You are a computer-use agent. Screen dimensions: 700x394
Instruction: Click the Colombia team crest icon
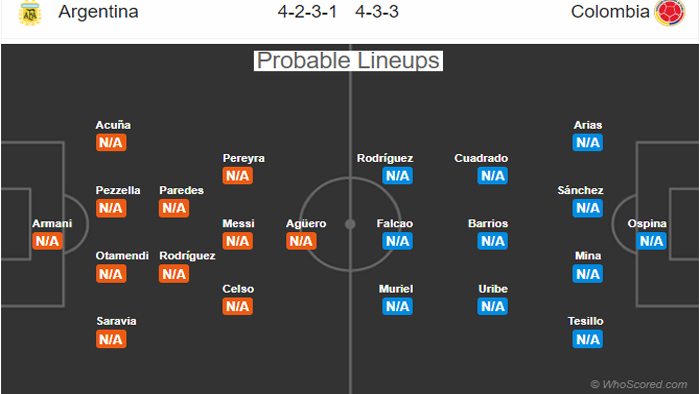[x=669, y=12]
